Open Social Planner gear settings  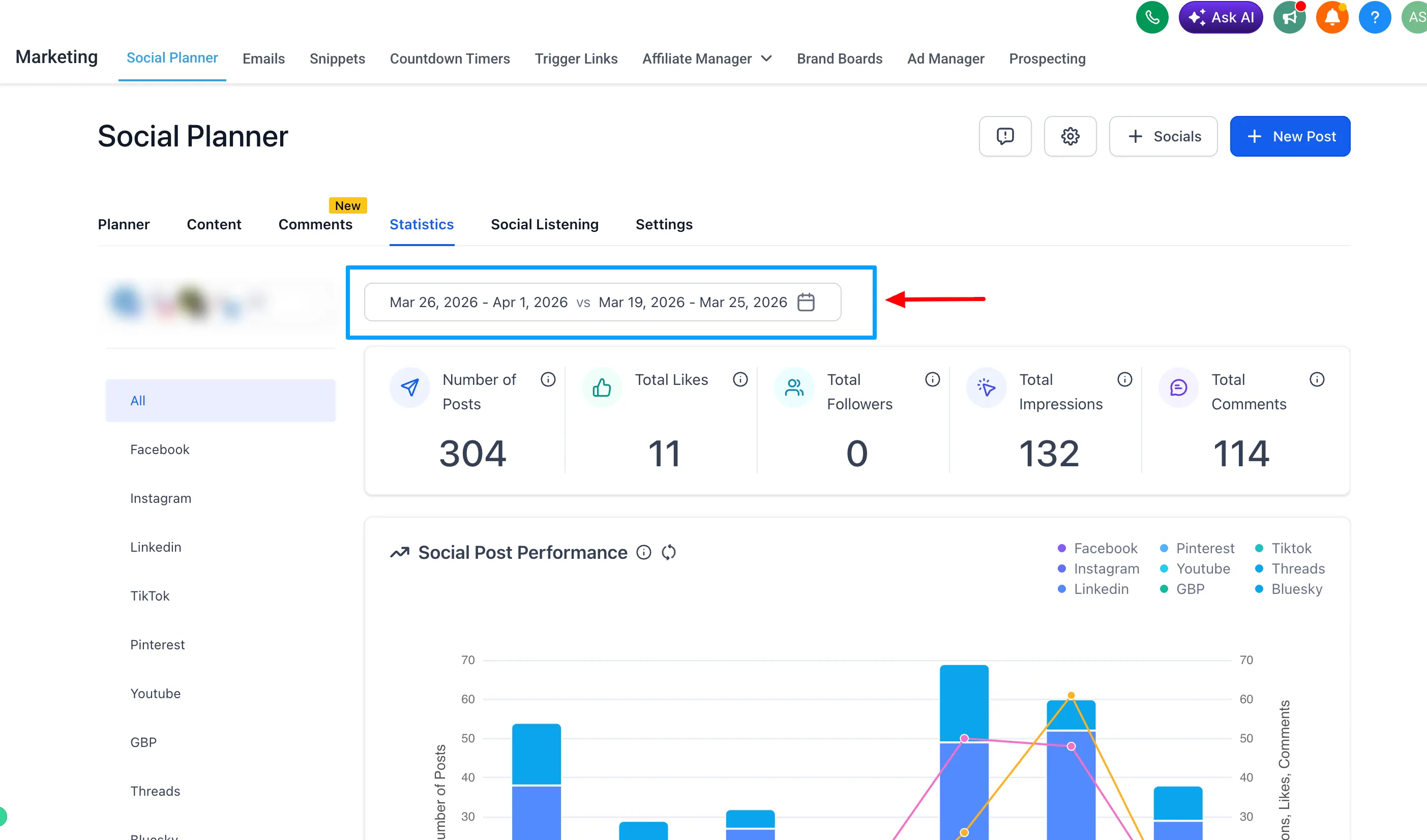tap(1069, 136)
